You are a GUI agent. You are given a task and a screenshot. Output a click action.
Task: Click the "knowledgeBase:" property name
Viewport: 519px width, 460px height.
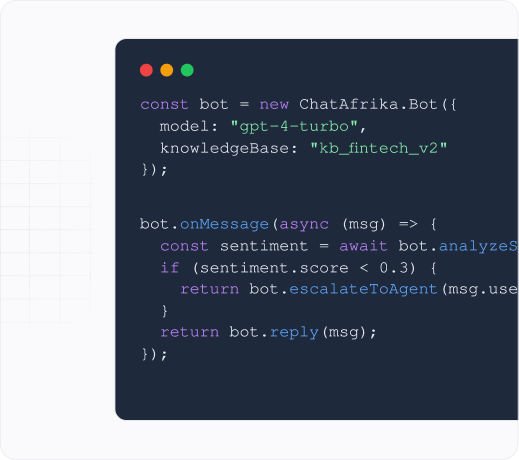228,148
